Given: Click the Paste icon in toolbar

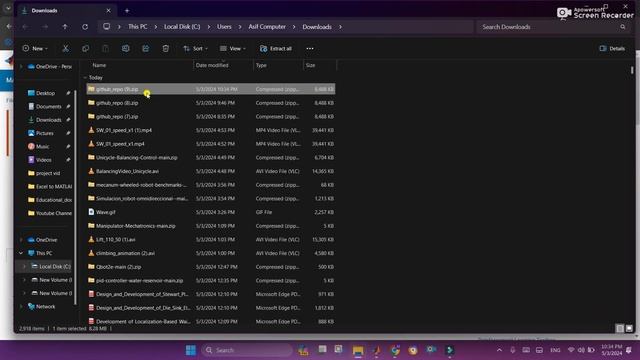Looking at the screenshot, I should click(x=105, y=49).
